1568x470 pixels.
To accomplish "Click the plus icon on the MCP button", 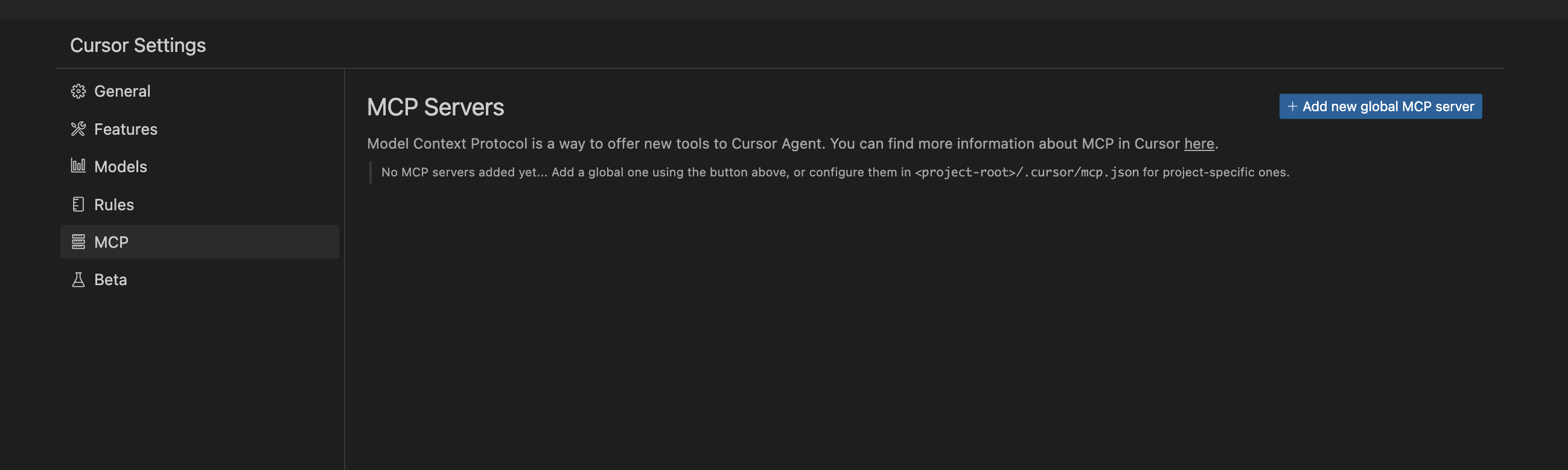I will (x=1293, y=106).
